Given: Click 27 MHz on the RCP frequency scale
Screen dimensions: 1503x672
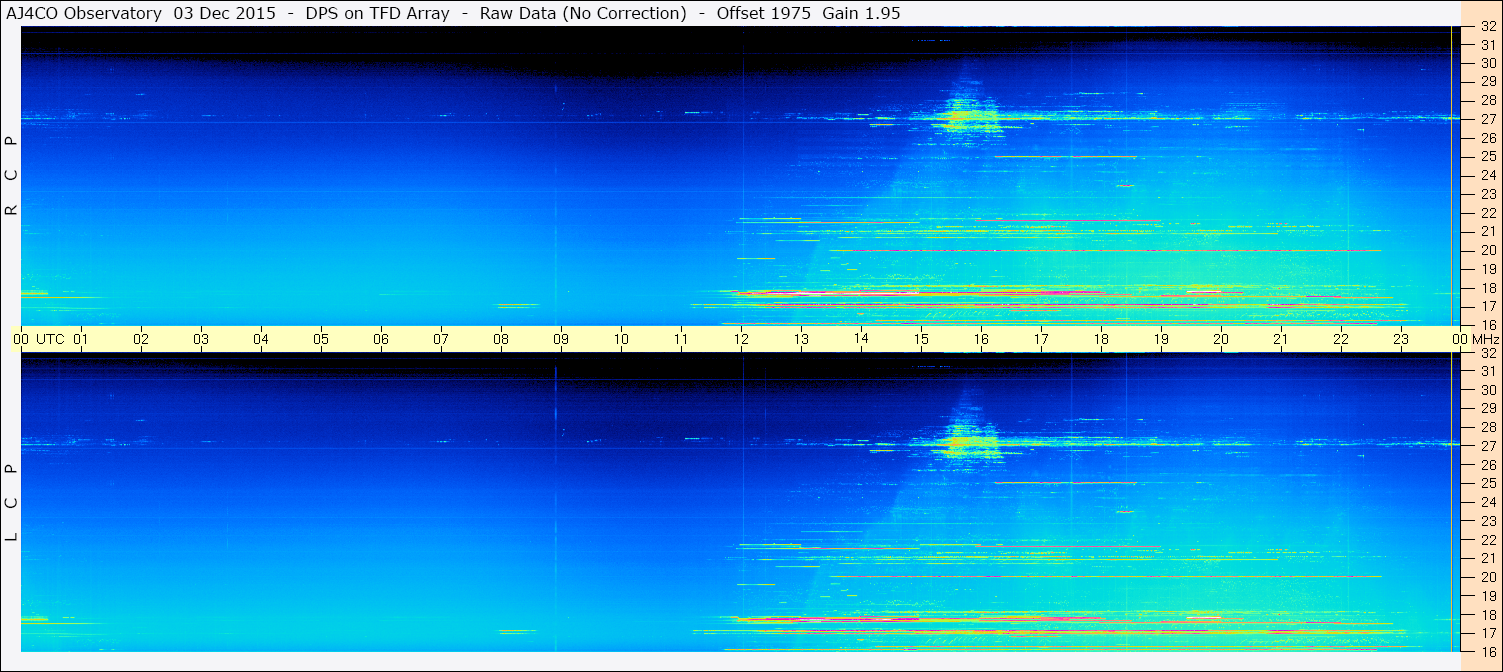Looking at the screenshot, I should click(x=1487, y=119).
